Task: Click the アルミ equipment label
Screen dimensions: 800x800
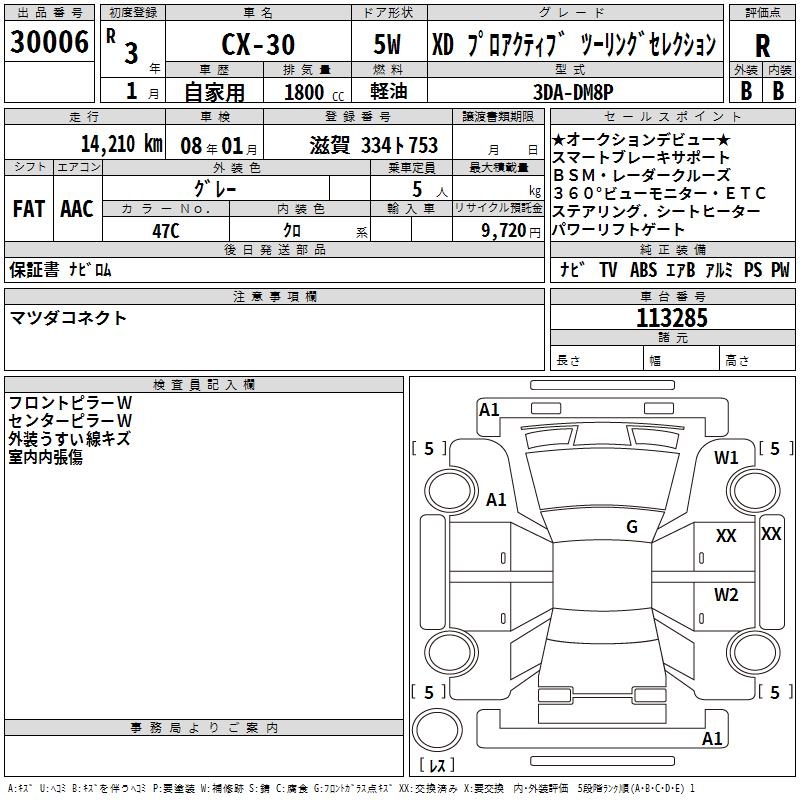Action: 719,269
